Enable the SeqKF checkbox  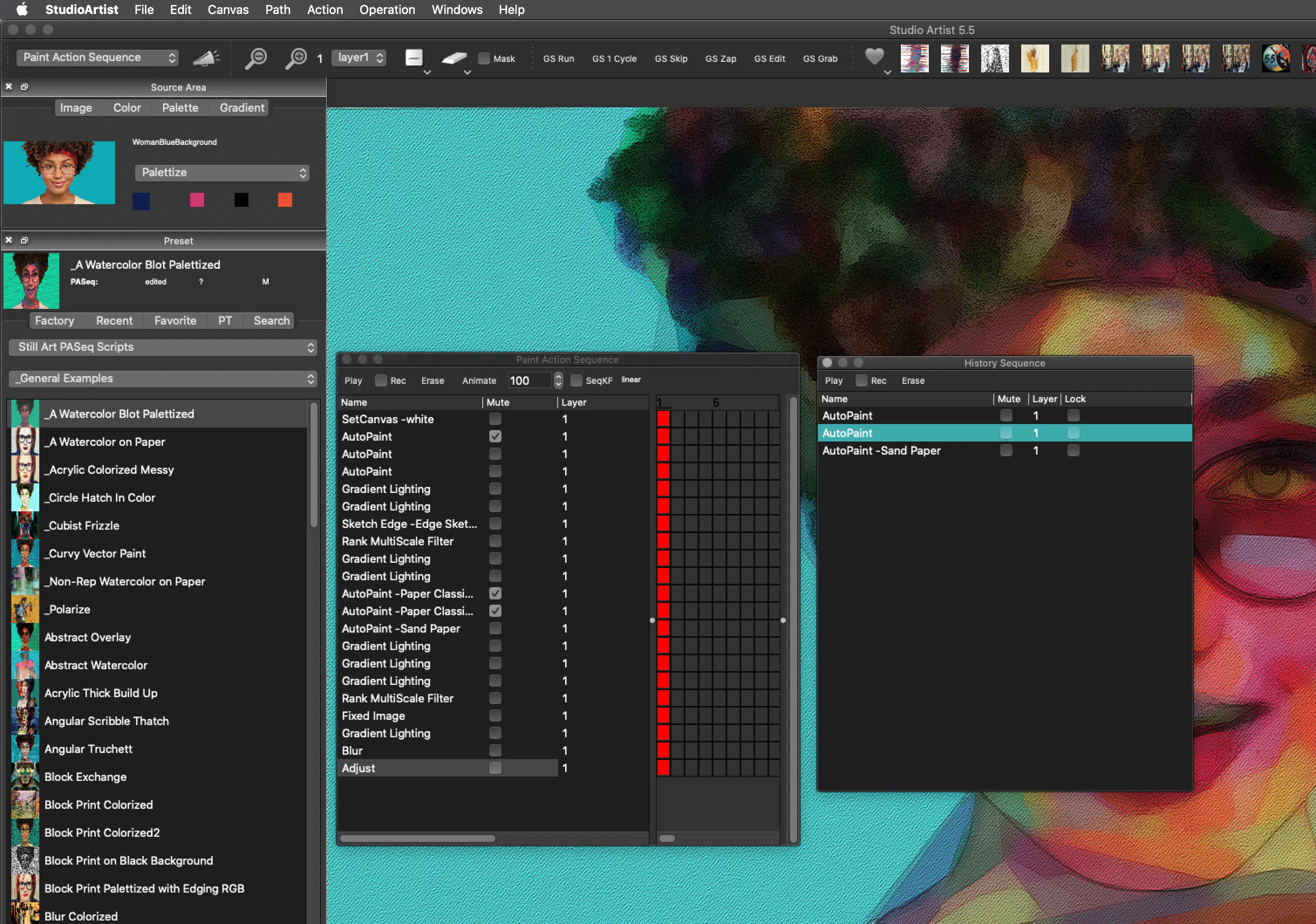tap(576, 380)
